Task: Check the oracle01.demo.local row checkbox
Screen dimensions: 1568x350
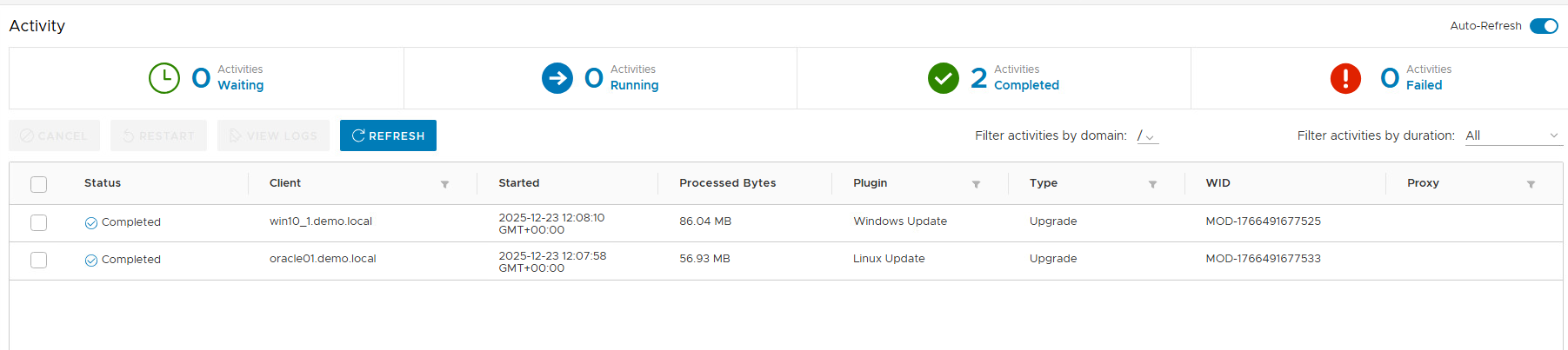Action: pyautogui.click(x=38, y=260)
